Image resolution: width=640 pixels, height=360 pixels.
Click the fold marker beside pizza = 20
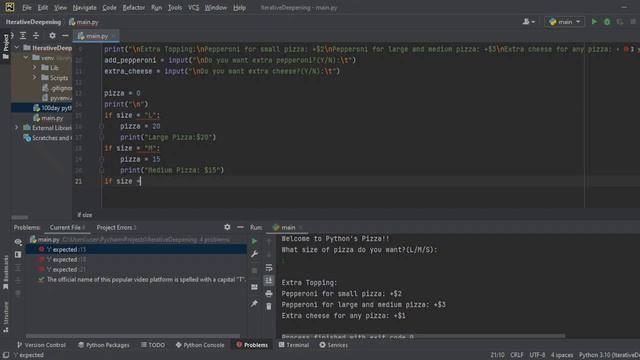pyautogui.click(x=102, y=126)
